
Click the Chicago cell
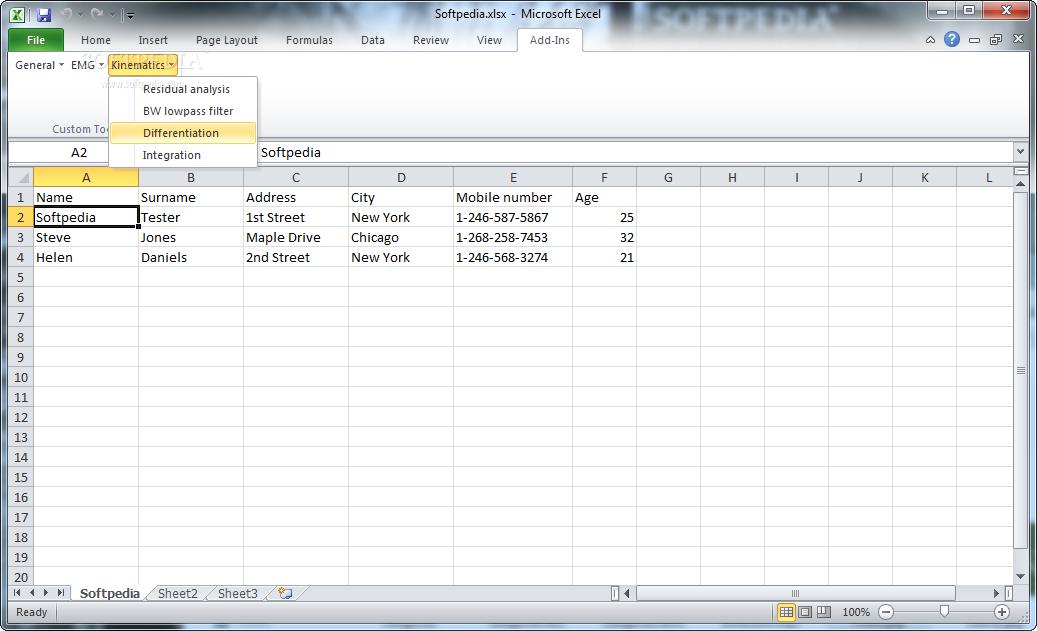401,237
